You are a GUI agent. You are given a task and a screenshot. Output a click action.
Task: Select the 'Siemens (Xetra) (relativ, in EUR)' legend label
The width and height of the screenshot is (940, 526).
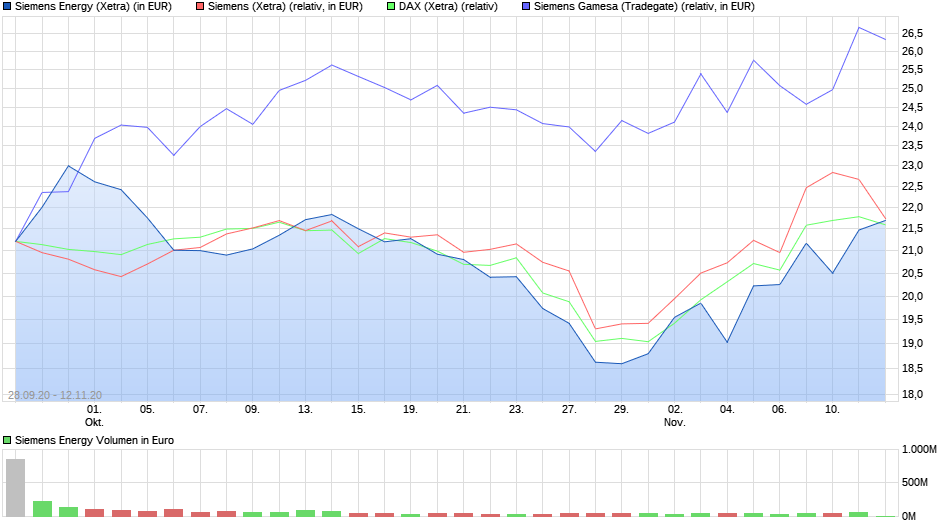coord(285,7)
